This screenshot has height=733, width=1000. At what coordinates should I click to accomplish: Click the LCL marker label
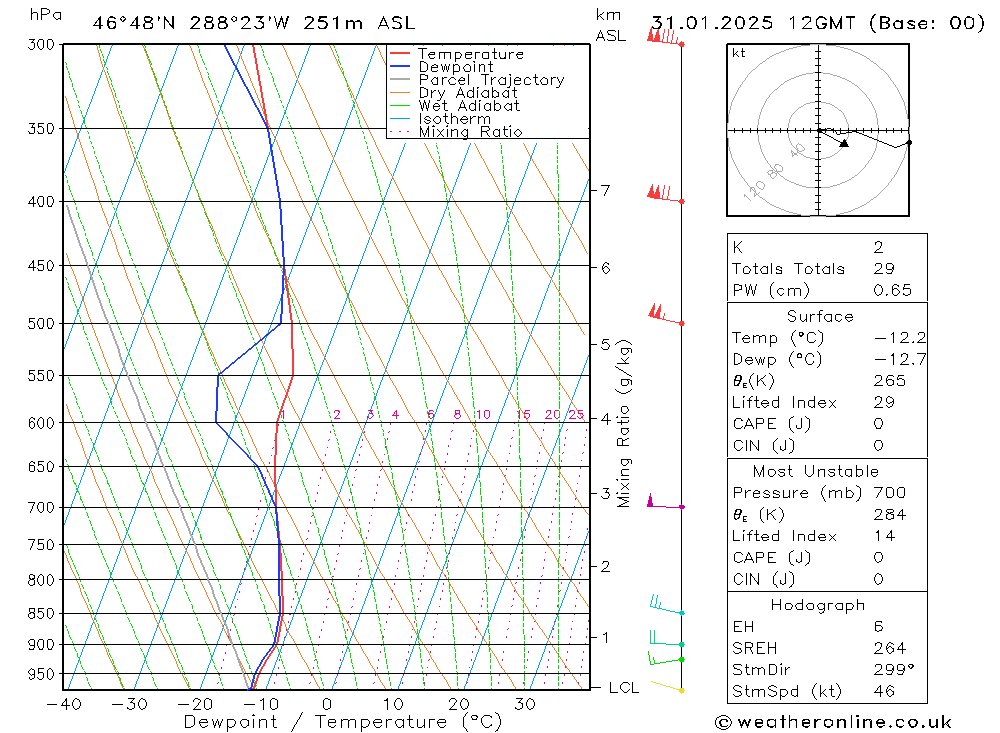tap(624, 688)
